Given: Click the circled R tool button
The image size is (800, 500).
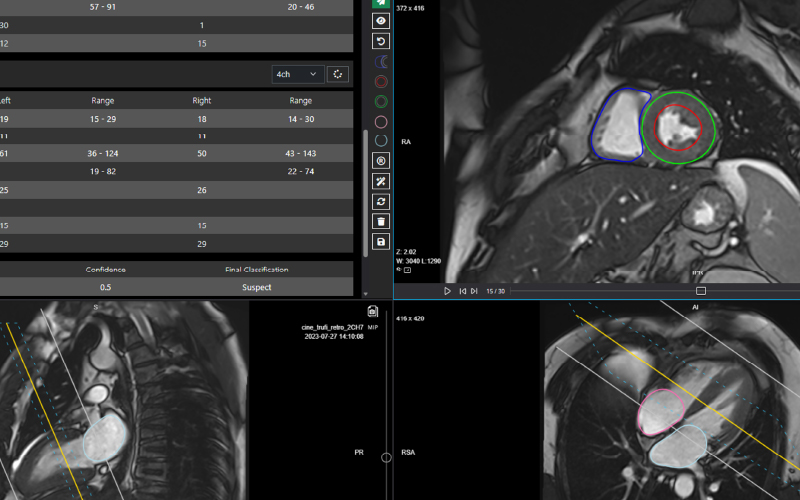Looking at the screenshot, I should [x=381, y=161].
